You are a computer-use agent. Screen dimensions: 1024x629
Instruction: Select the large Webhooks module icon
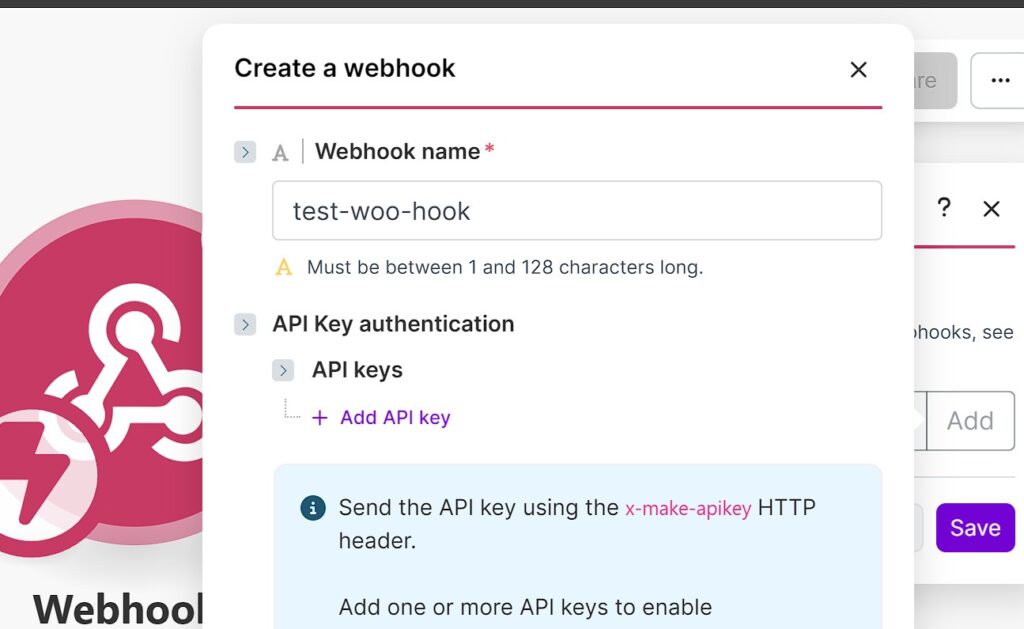click(120, 360)
